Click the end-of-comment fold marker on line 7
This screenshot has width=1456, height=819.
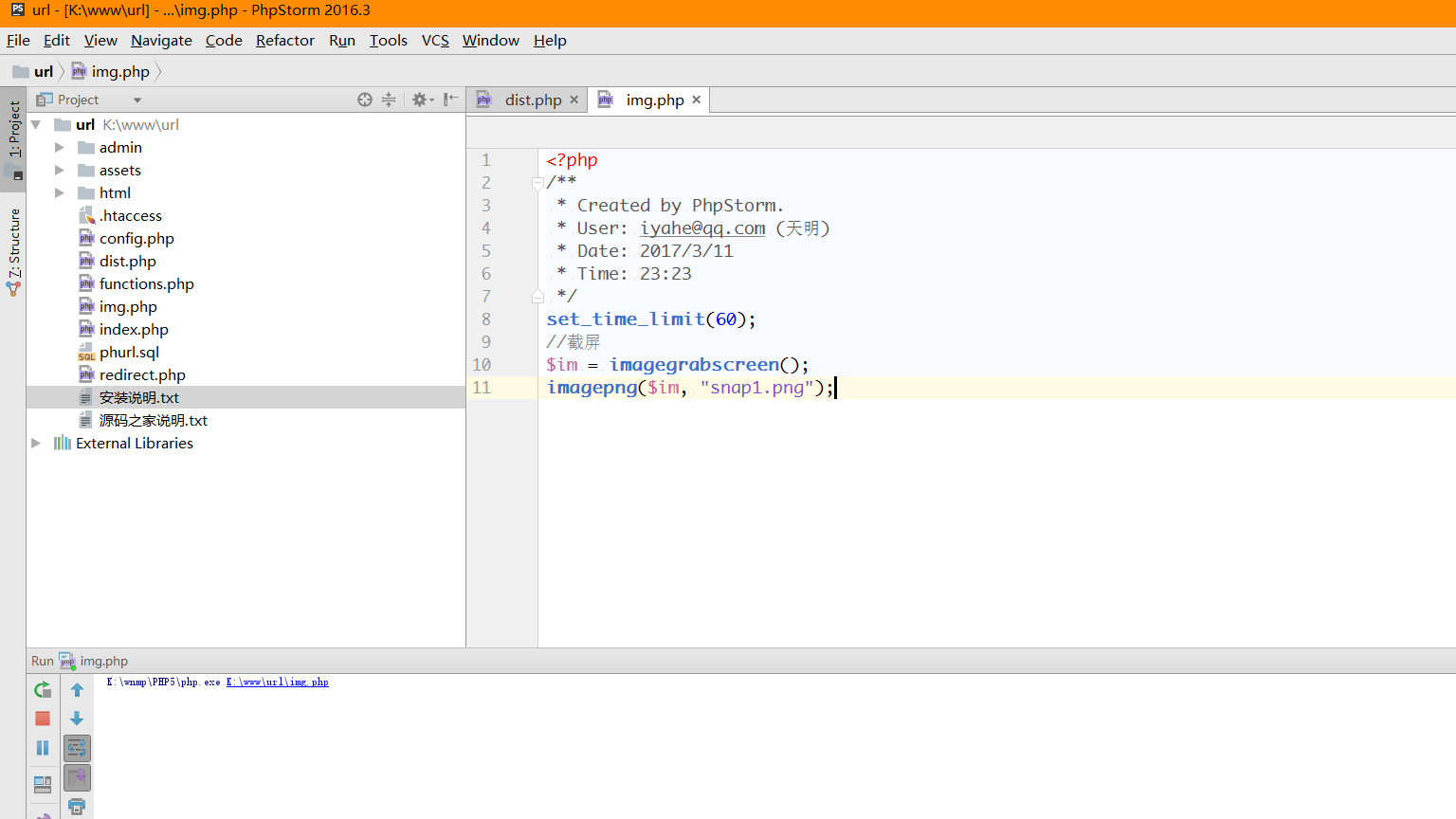537,296
